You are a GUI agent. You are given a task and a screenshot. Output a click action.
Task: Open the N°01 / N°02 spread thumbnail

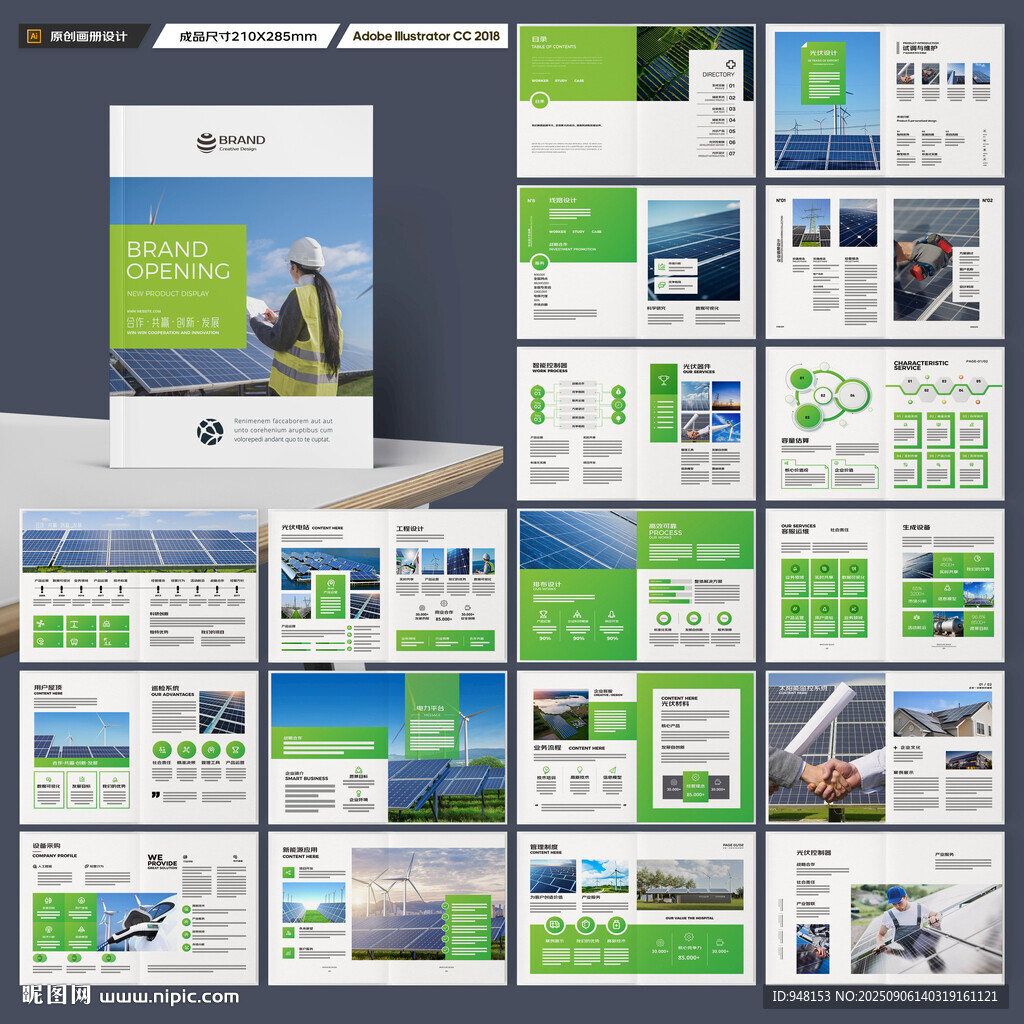(x=885, y=262)
